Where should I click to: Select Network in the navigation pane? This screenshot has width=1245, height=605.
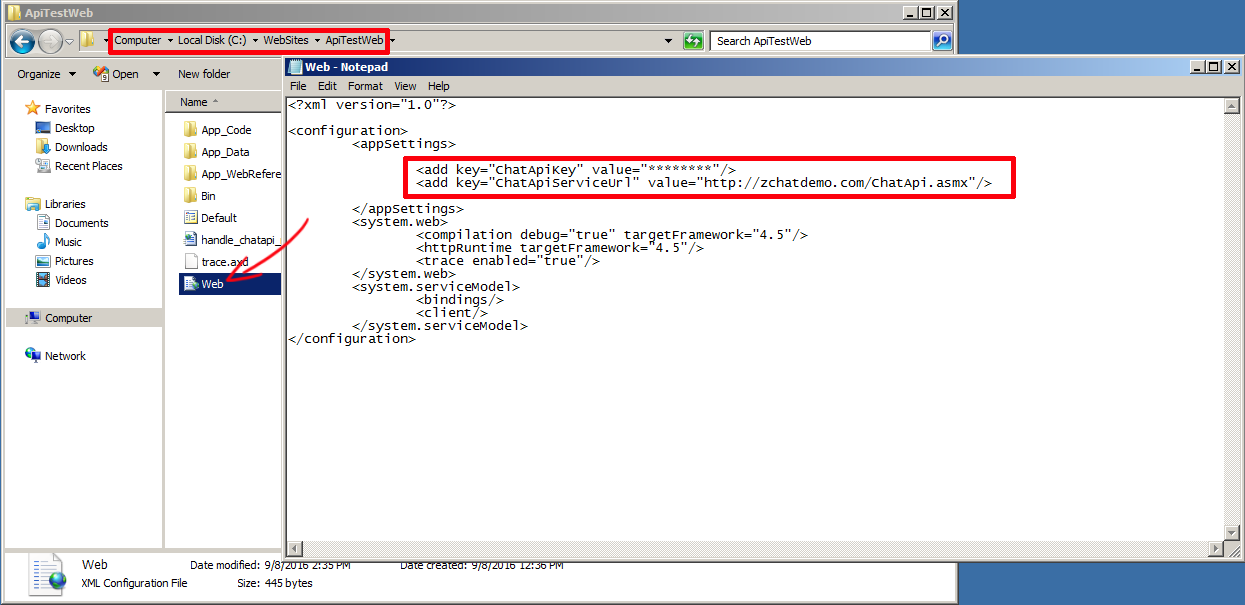pos(65,356)
